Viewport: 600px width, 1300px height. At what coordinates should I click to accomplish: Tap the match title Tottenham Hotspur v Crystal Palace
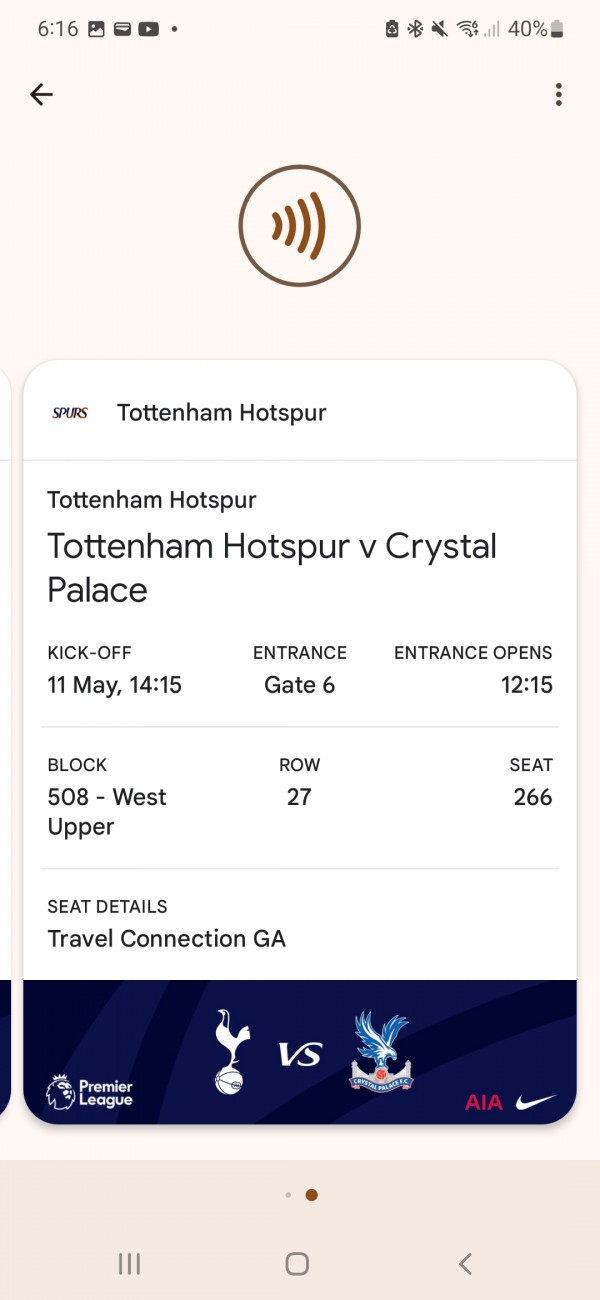click(272, 568)
